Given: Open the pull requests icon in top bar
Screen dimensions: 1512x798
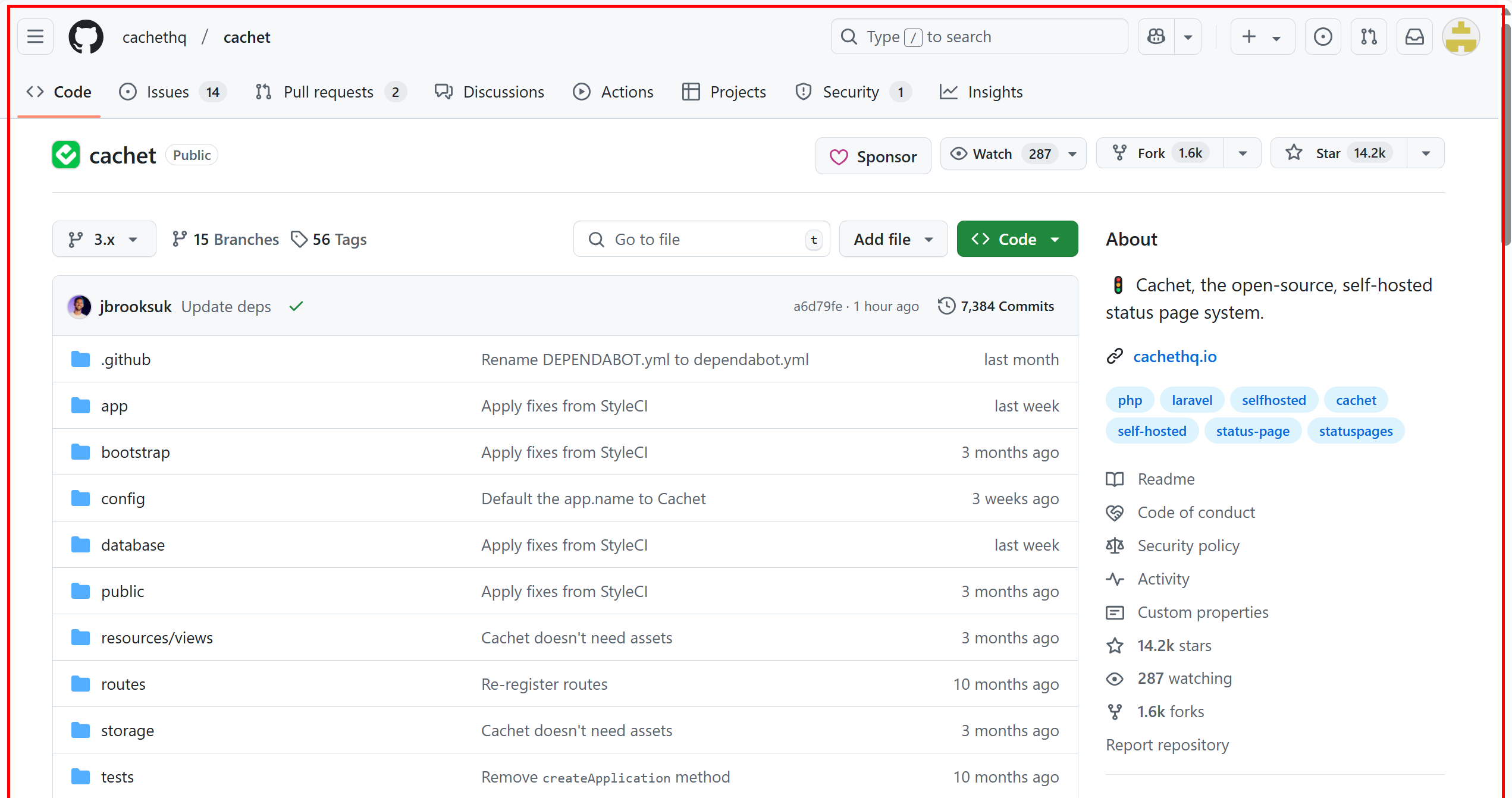Looking at the screenshot, I should [x=1369, y=37].
